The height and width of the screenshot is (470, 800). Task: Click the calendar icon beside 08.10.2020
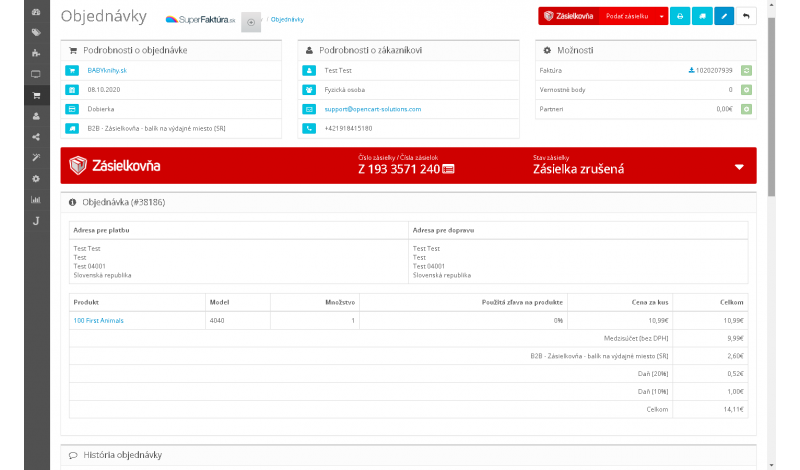[72, 90]
